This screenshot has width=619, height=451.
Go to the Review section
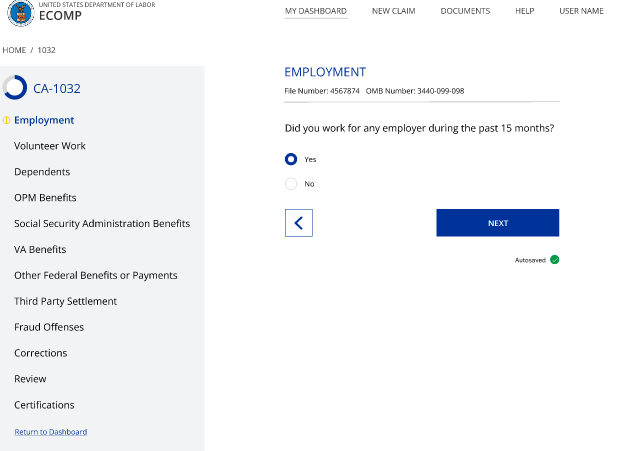tap(30, 379)
